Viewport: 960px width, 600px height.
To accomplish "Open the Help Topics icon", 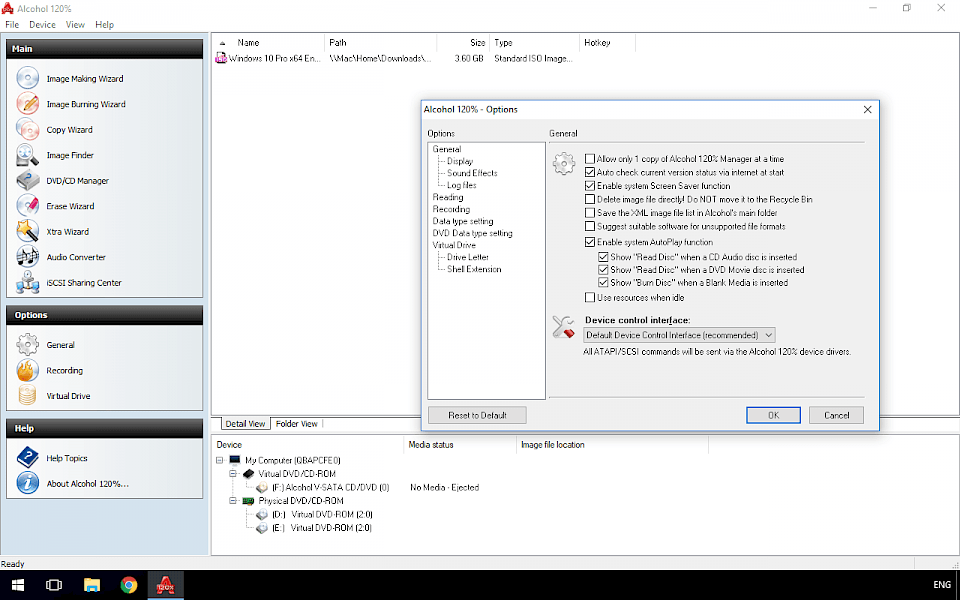I will (28, 458).
